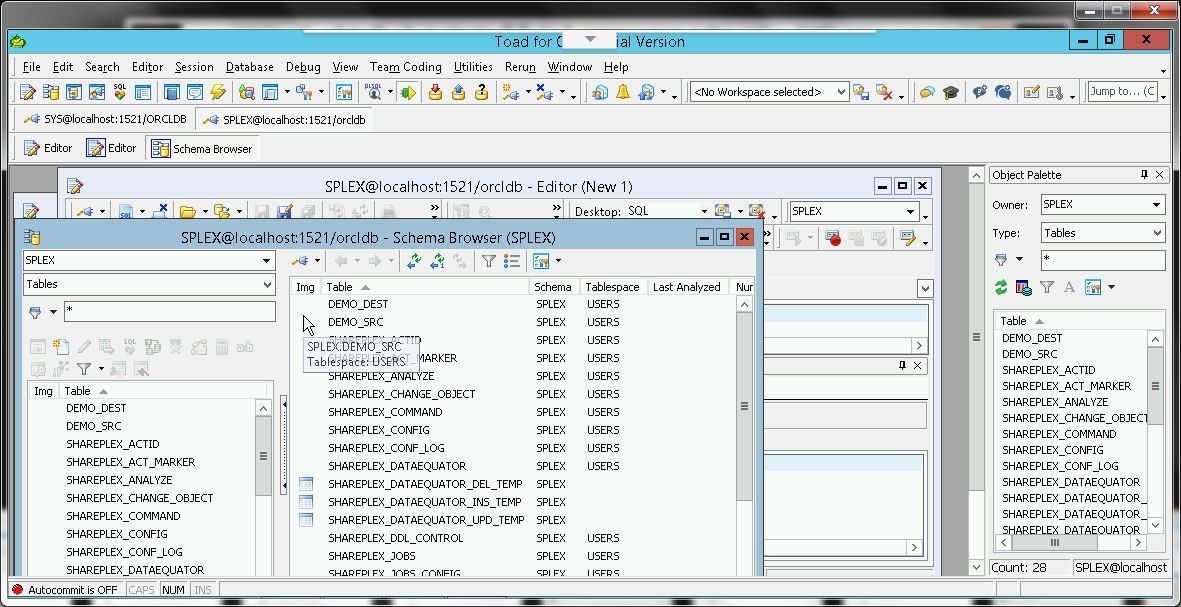Click the Jump to search box
1181x607 pixels.
[x=1124, y=92]
